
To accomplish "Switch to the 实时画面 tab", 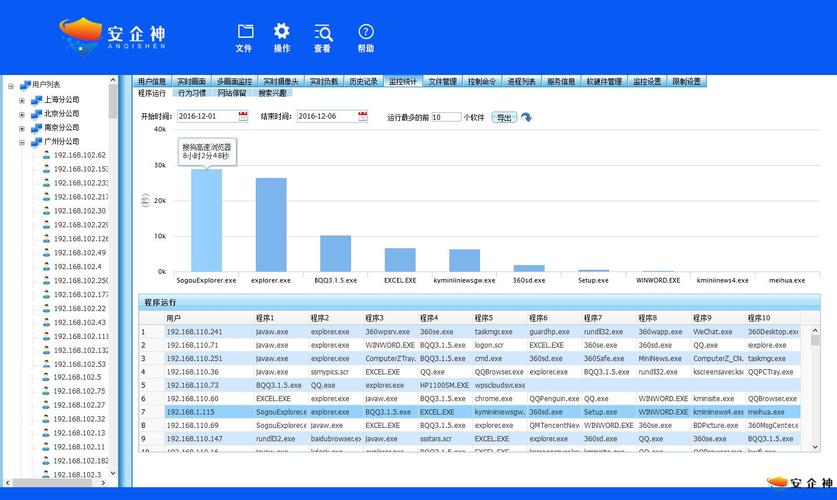I will click(191, 81).
